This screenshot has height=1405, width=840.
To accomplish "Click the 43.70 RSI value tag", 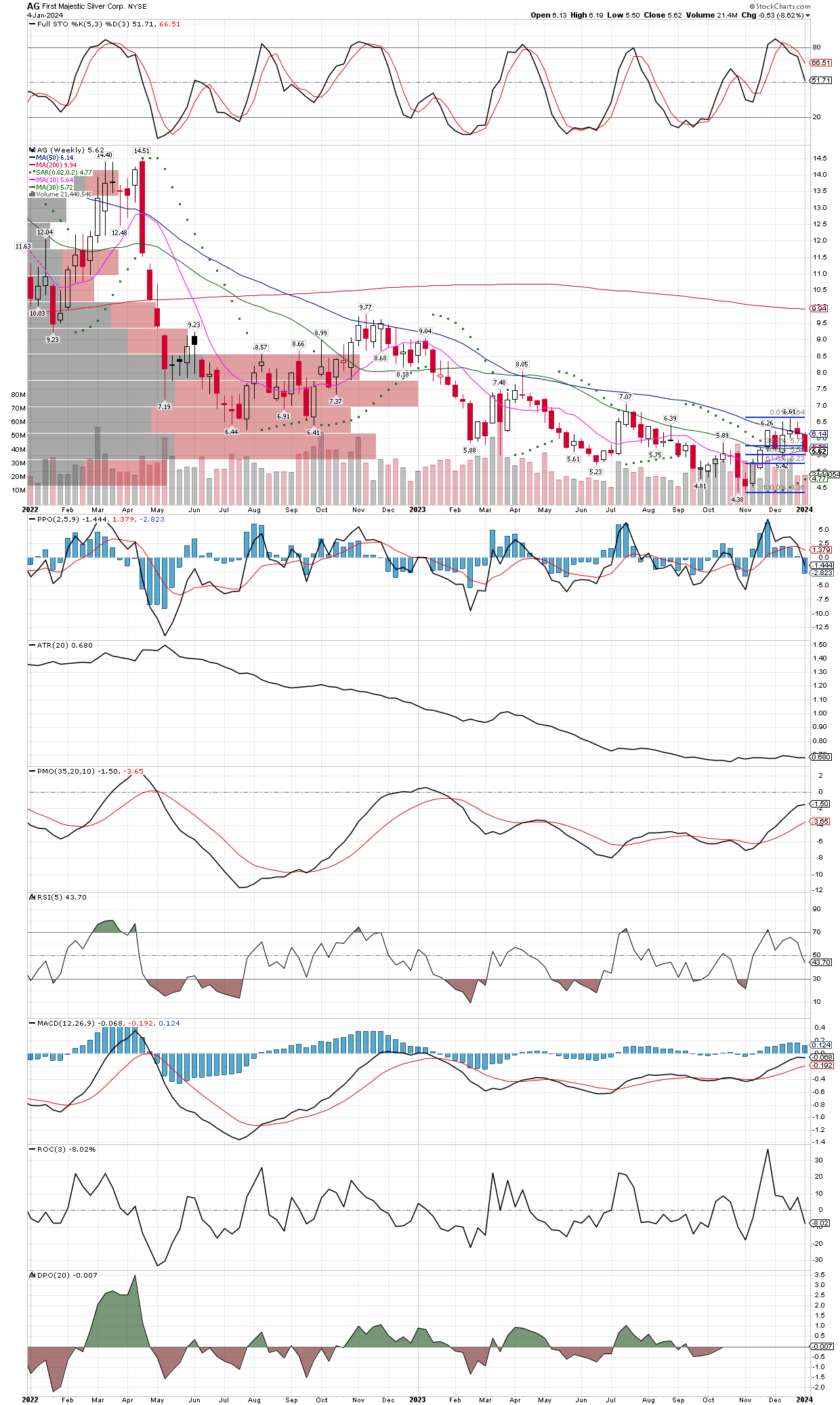I will click(821, 963).
